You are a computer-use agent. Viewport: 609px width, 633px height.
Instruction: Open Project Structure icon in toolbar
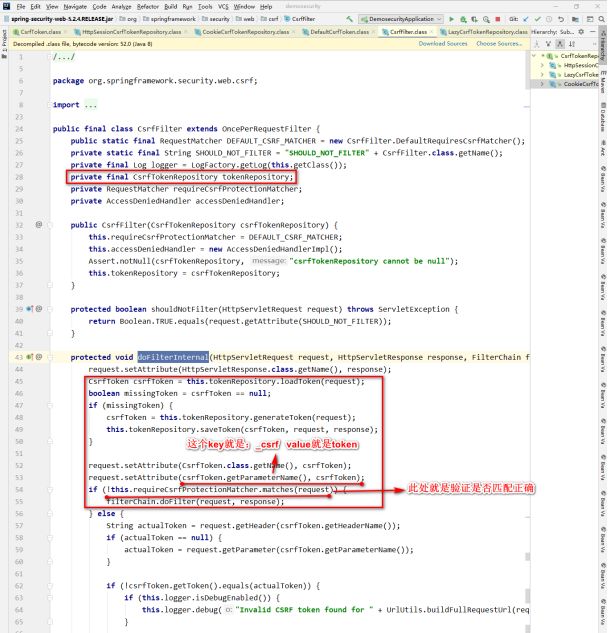click(x=576, y=19)
